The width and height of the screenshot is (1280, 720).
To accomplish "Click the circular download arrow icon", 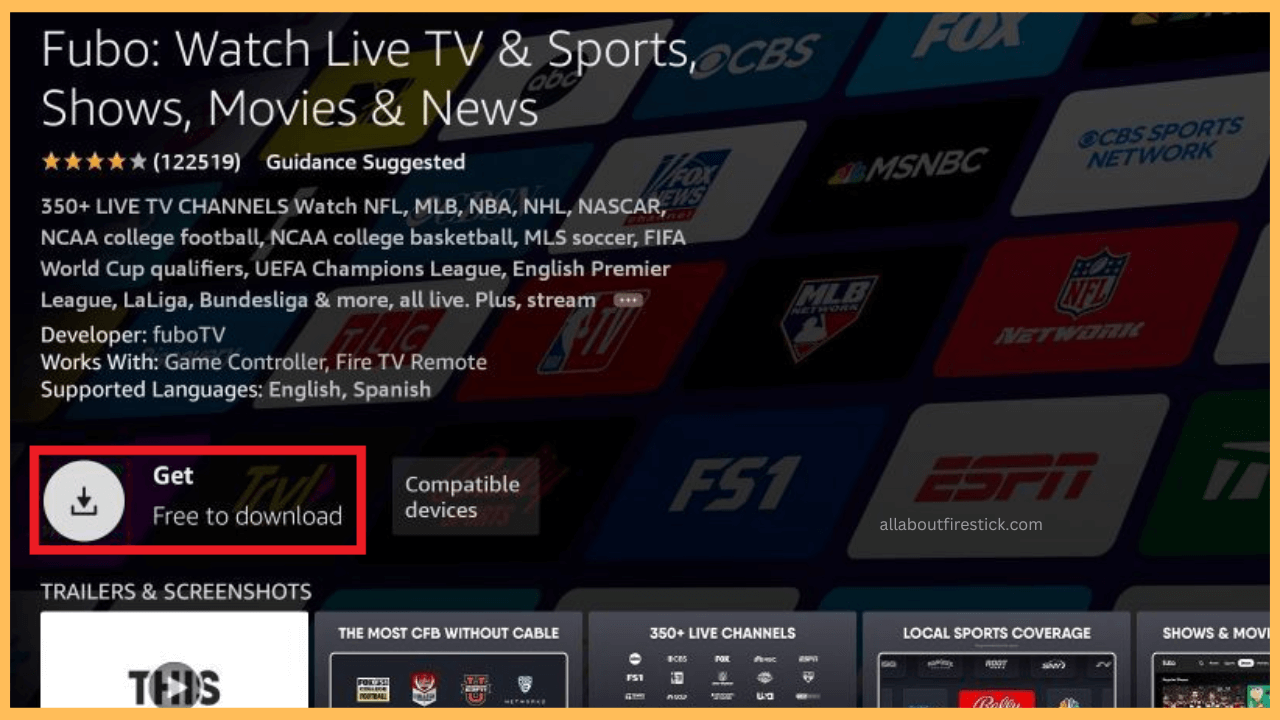I will pyautogui.click(x=84, y=502).
